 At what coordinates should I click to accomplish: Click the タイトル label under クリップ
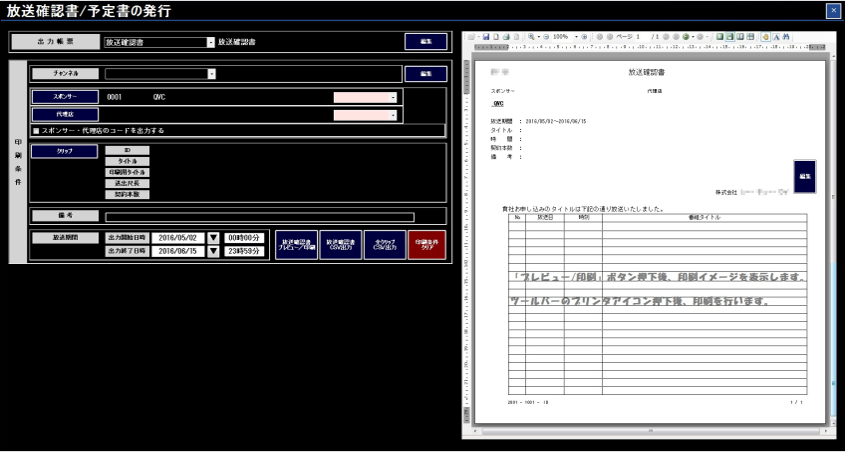(x=127, y=162)
